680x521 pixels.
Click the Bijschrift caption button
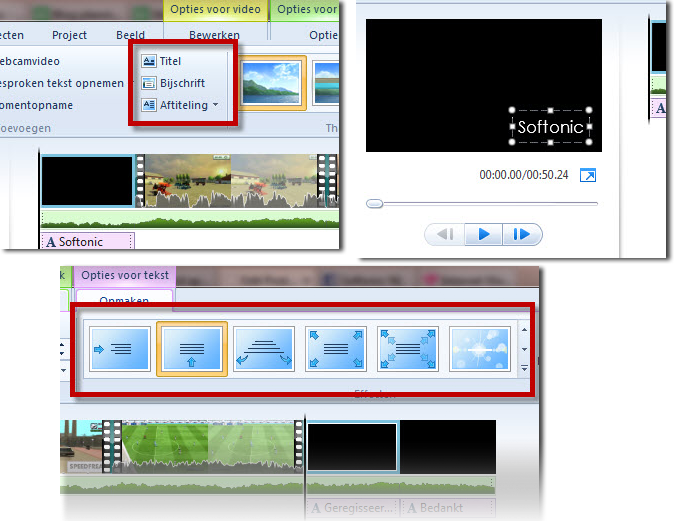pyautogui.click(x=173, y=83)
